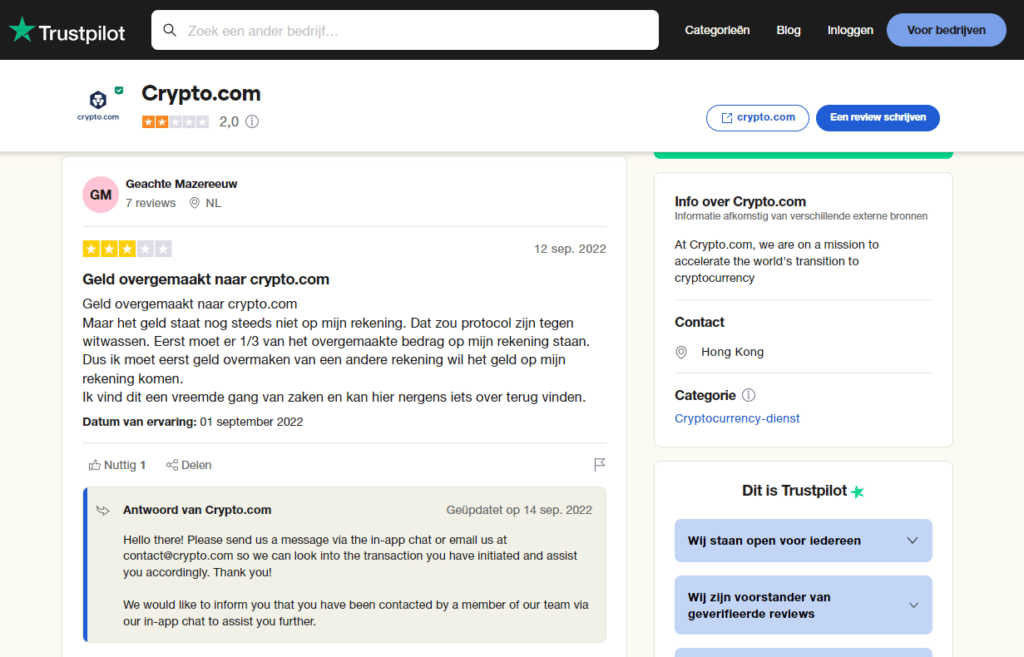
Task: Flag the review with the report icon
Action: tap(600, 464)
